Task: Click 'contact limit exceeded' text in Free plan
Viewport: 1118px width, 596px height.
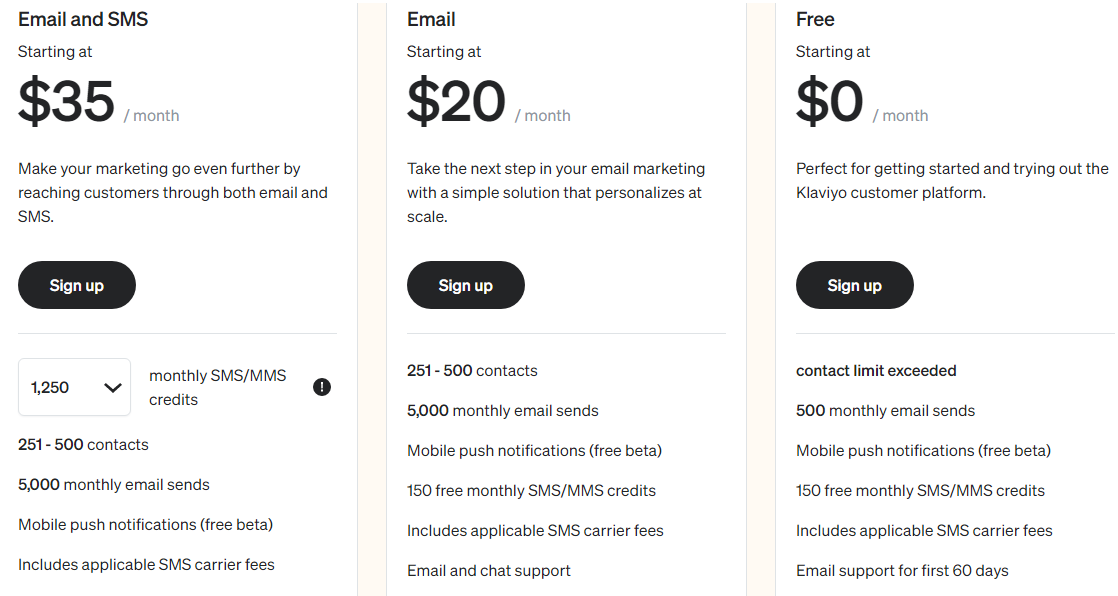Action: click(x=876, y=371)
